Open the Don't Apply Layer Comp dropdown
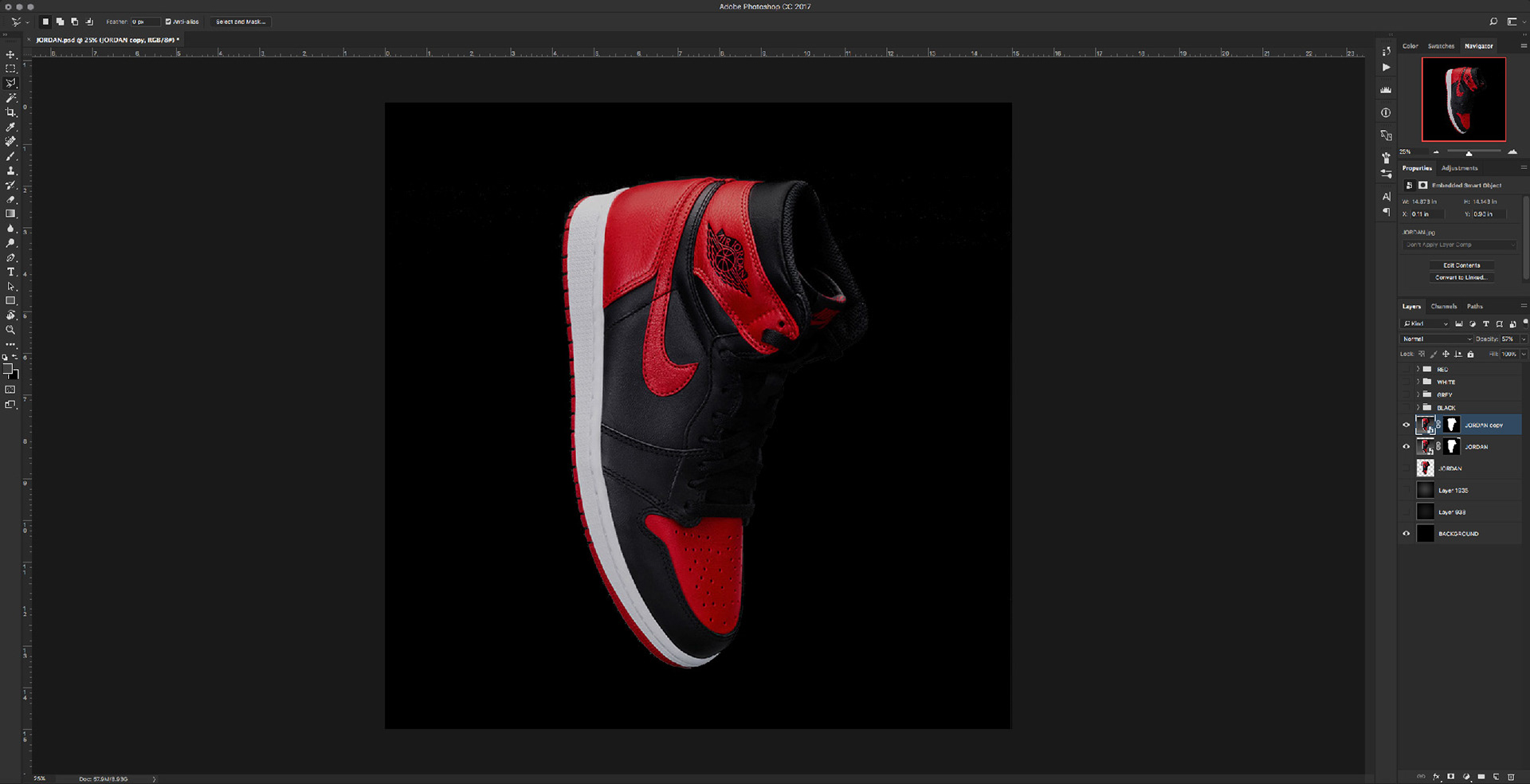This screenshot has width=1530, height=784. point(1459,245)
